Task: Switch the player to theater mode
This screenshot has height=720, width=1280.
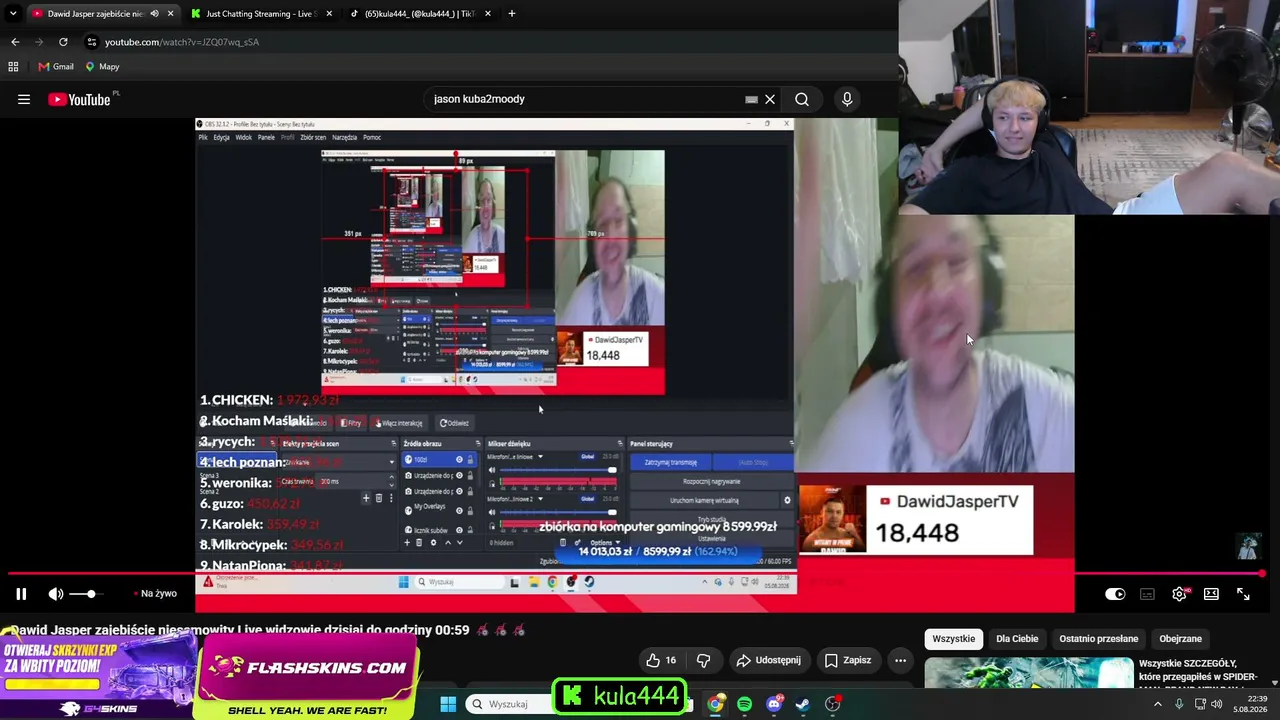Action: coord(1211,594)
